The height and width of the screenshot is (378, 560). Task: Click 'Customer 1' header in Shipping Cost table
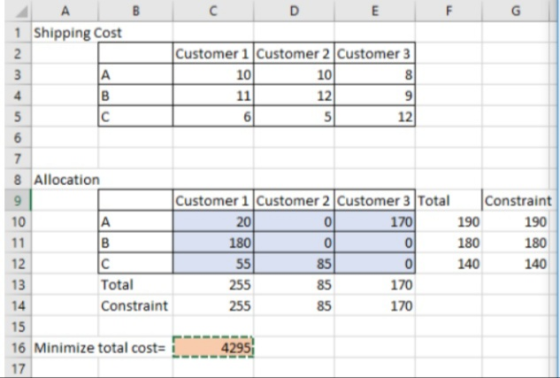pos(213,54)
